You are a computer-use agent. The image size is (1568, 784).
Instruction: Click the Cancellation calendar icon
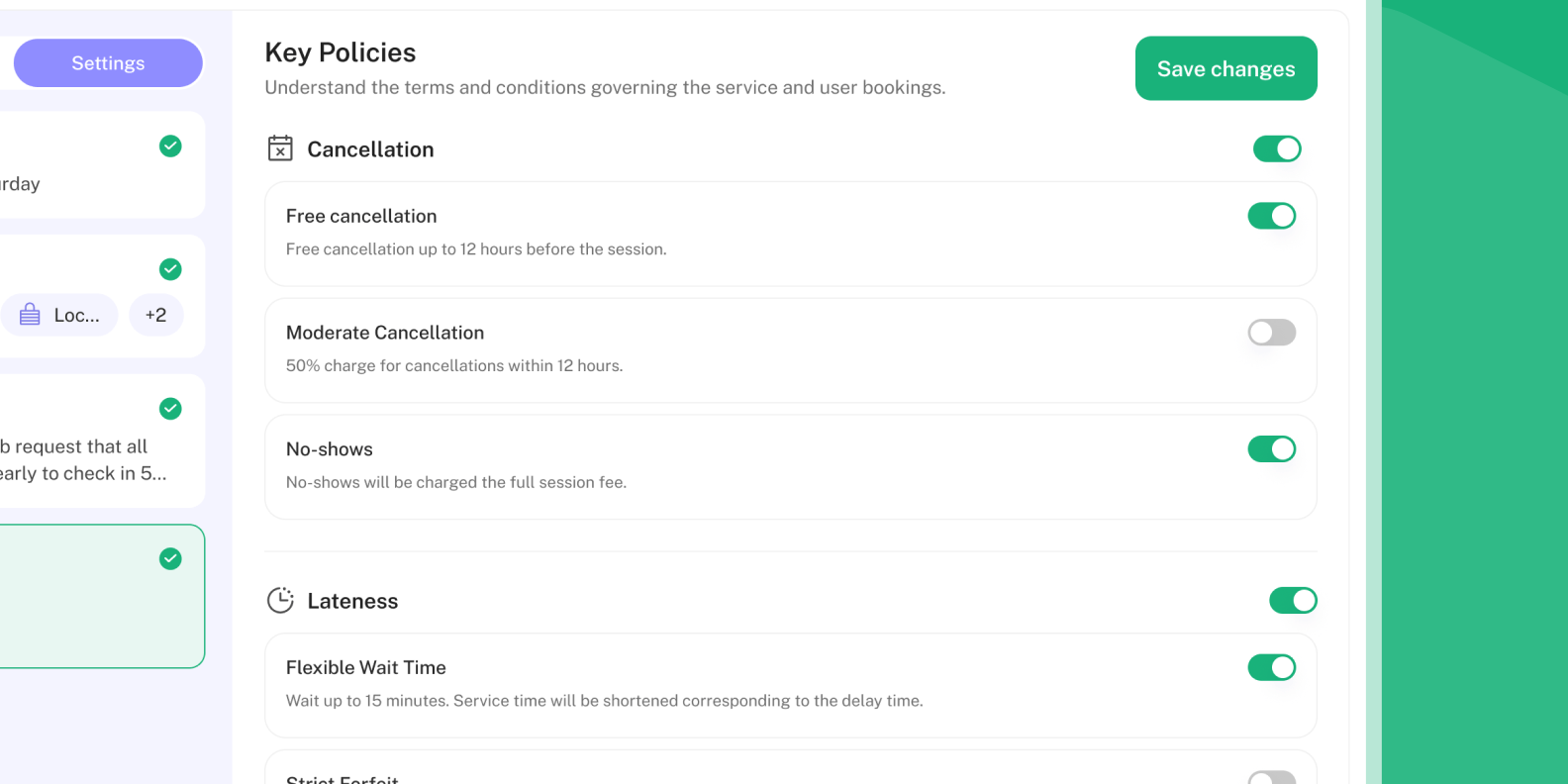280,148
